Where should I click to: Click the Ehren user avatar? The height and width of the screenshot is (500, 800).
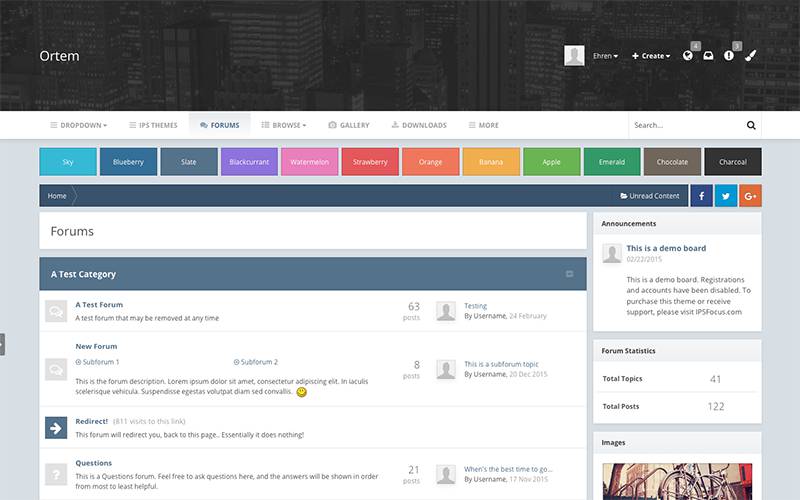(574, 56)
